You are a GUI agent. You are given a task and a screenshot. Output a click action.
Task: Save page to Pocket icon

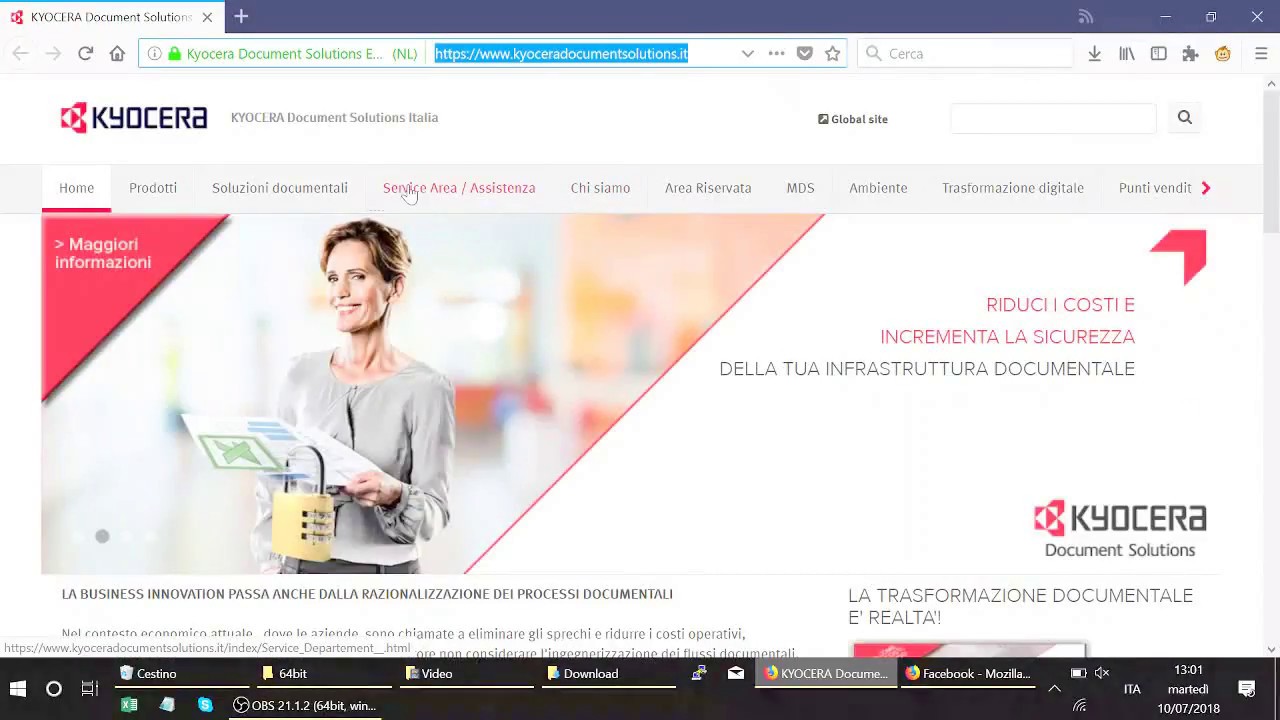coord(805,54)
